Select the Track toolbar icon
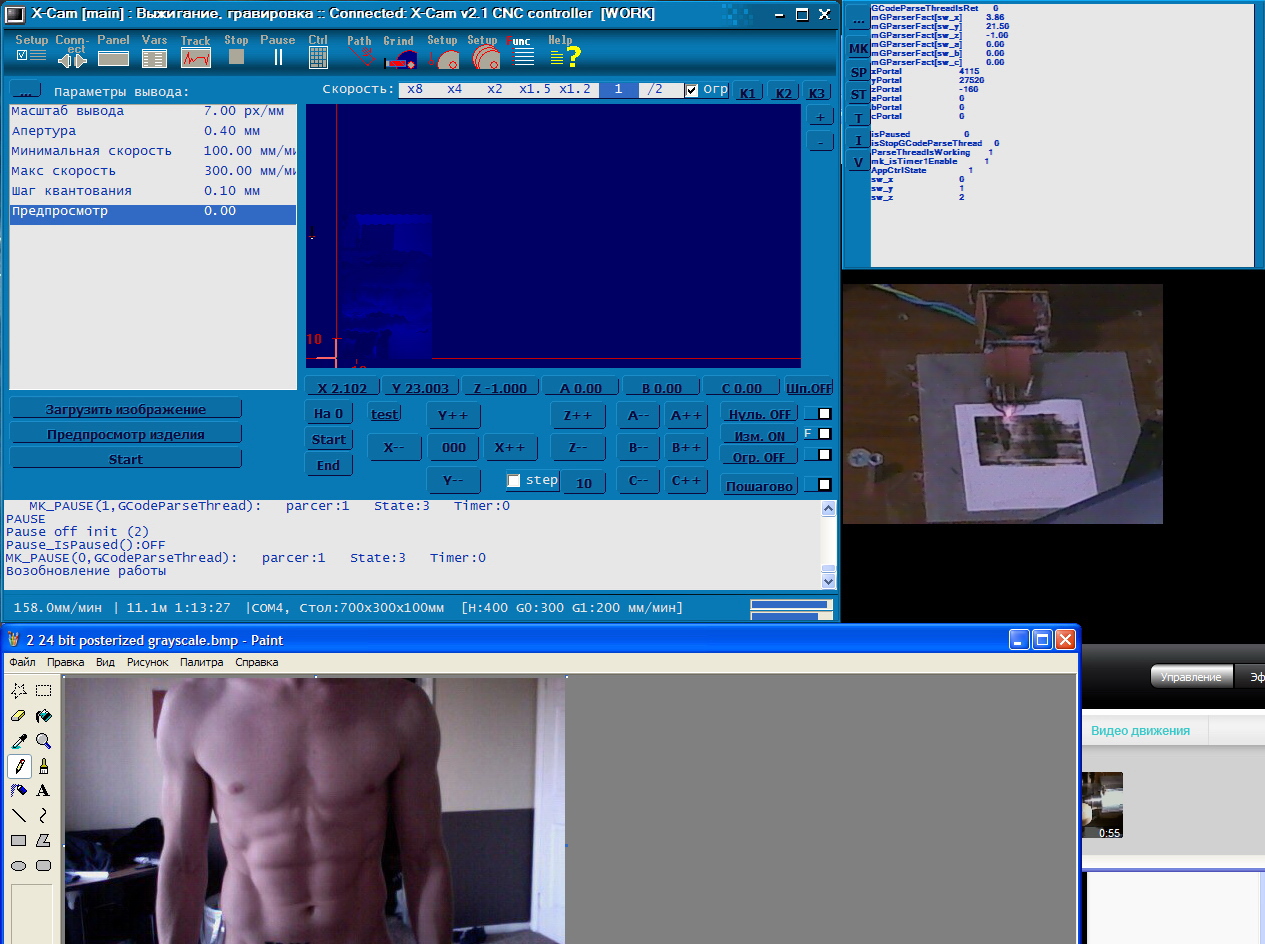Image resolution: width=1265 pixels, height=944 pixels. tap(195, 52)
